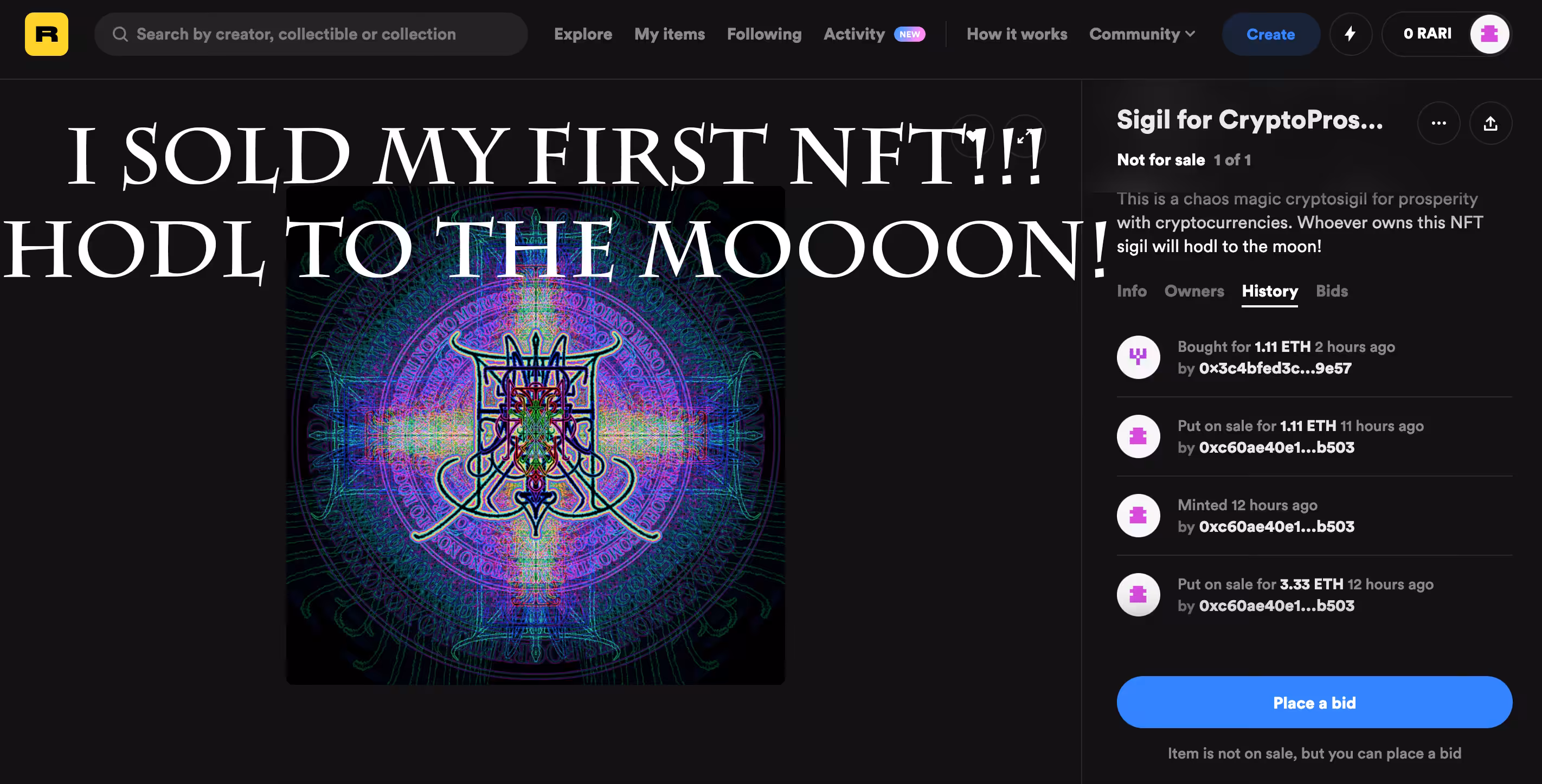Click the Create button
This screenshot has width=1542, height=784.
[1270, 34]
